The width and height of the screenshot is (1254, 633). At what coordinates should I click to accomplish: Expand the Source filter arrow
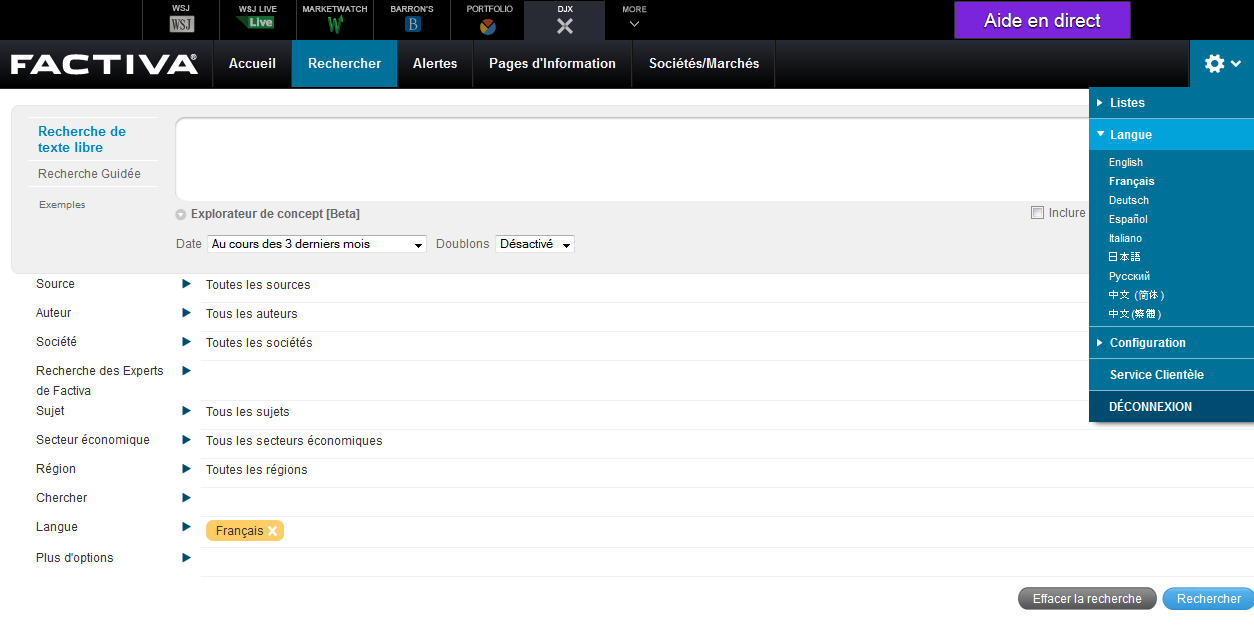click(186, 284)
